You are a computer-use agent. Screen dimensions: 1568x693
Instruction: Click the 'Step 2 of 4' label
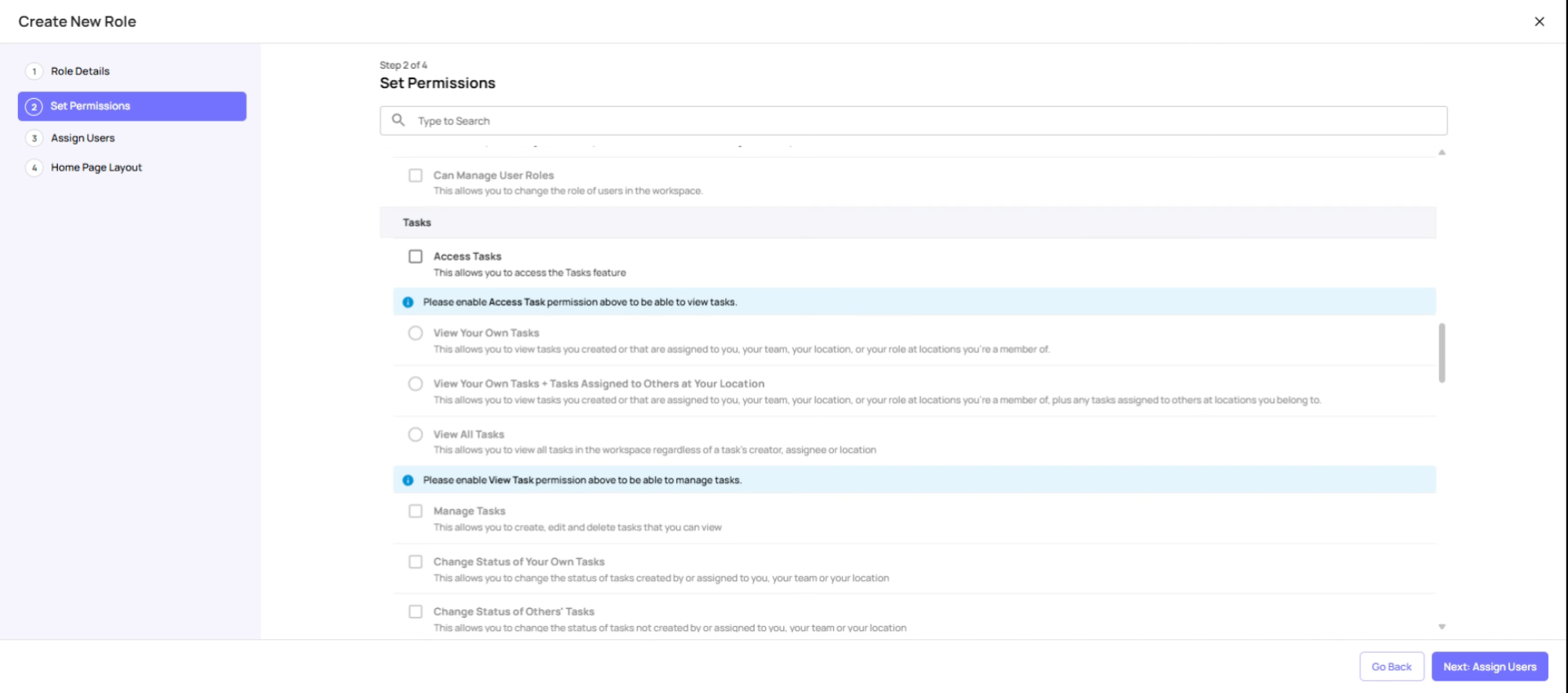pyautogui.click(x=403, y=65)
